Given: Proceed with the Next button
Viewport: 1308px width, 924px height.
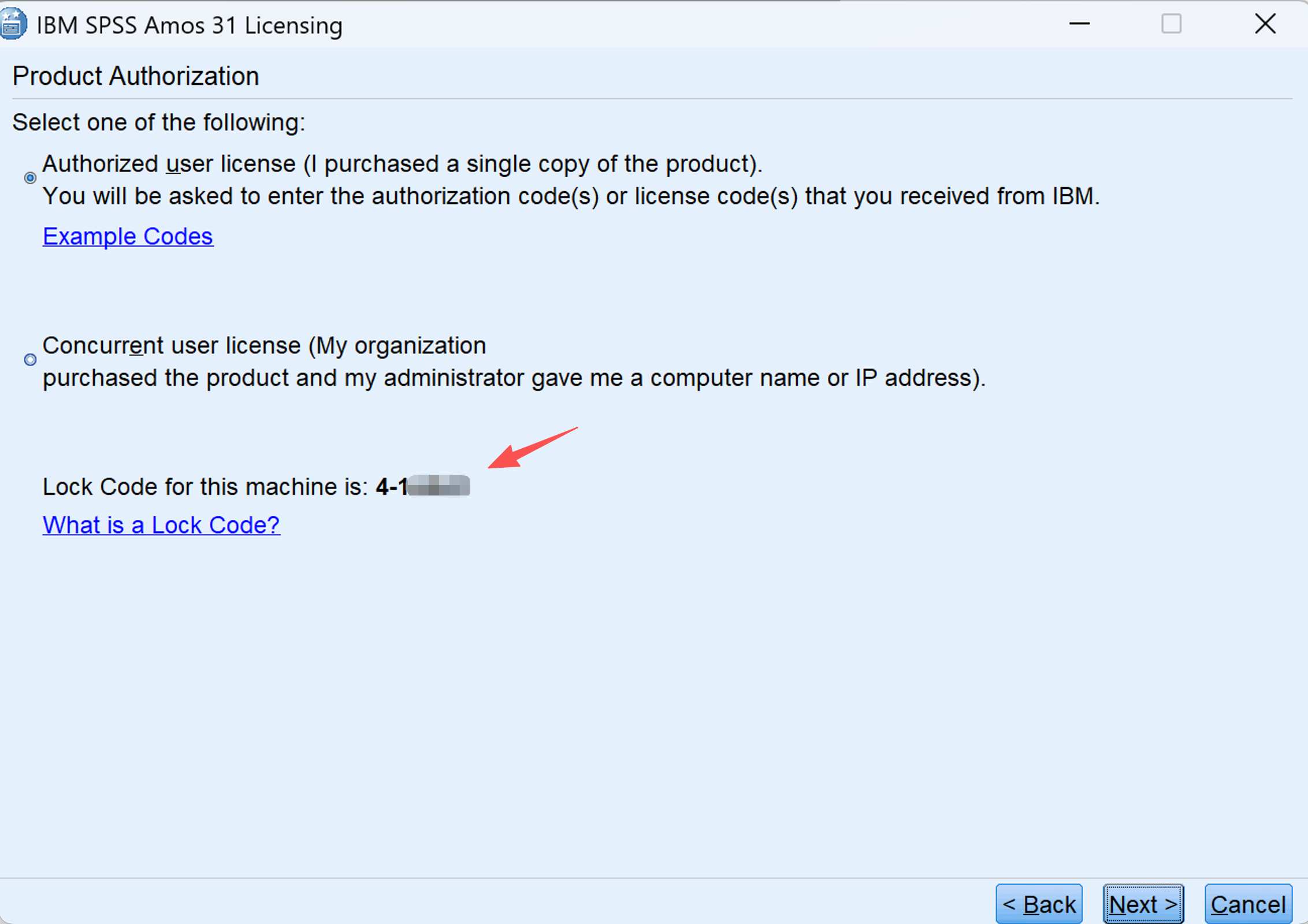Looking at the screenshot, I should coord(1143,904).
